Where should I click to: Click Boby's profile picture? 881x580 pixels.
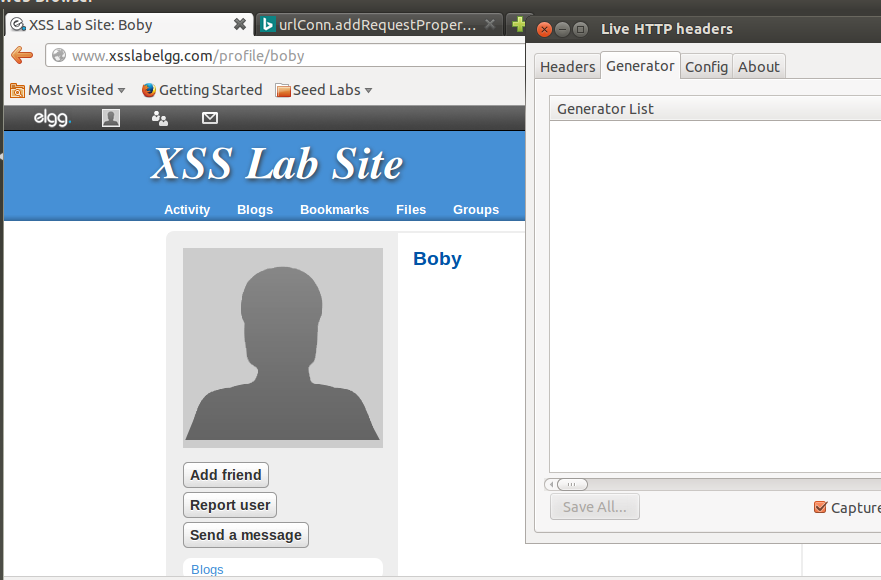pos(283,348)
